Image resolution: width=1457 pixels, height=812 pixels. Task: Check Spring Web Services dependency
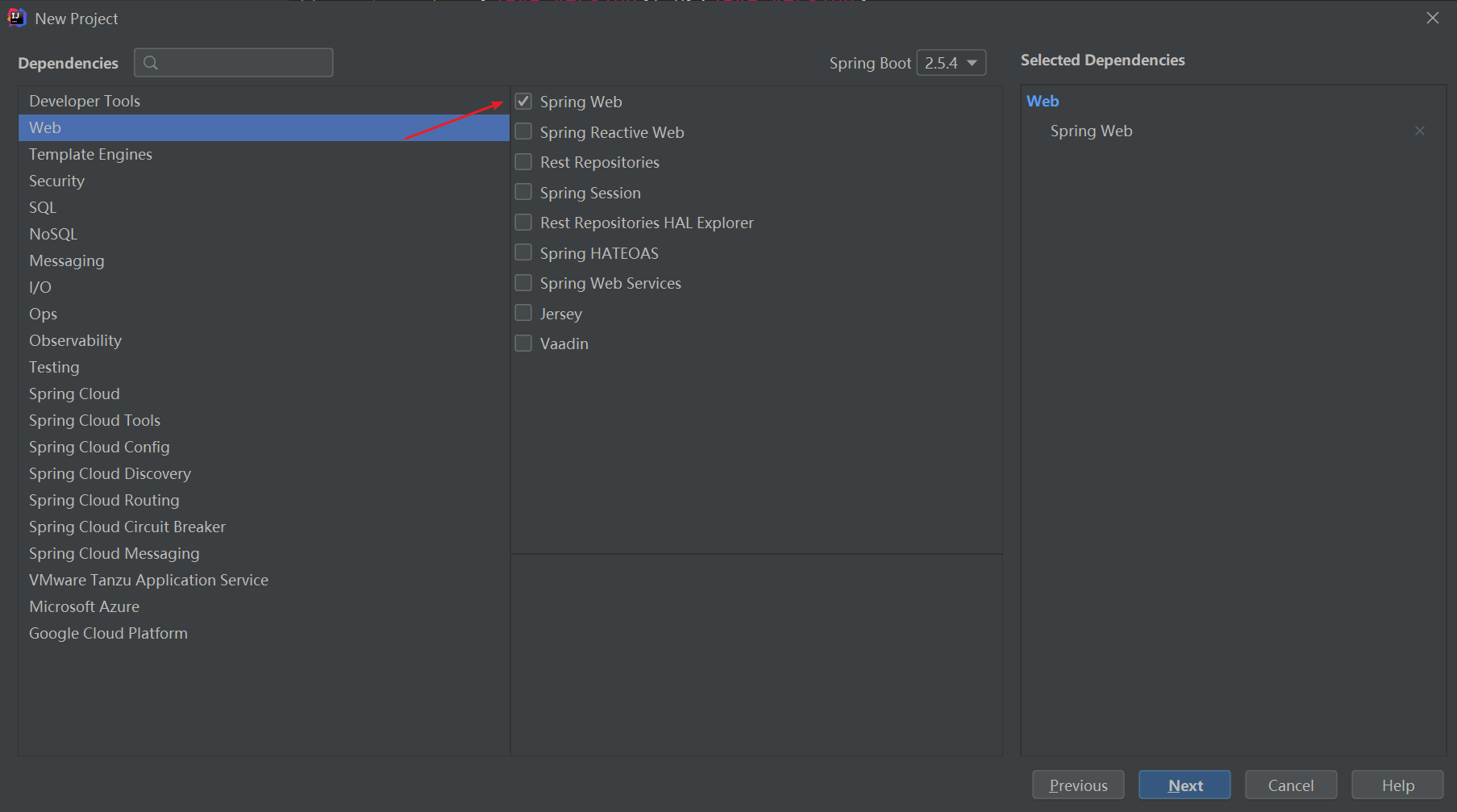[523, 283]
